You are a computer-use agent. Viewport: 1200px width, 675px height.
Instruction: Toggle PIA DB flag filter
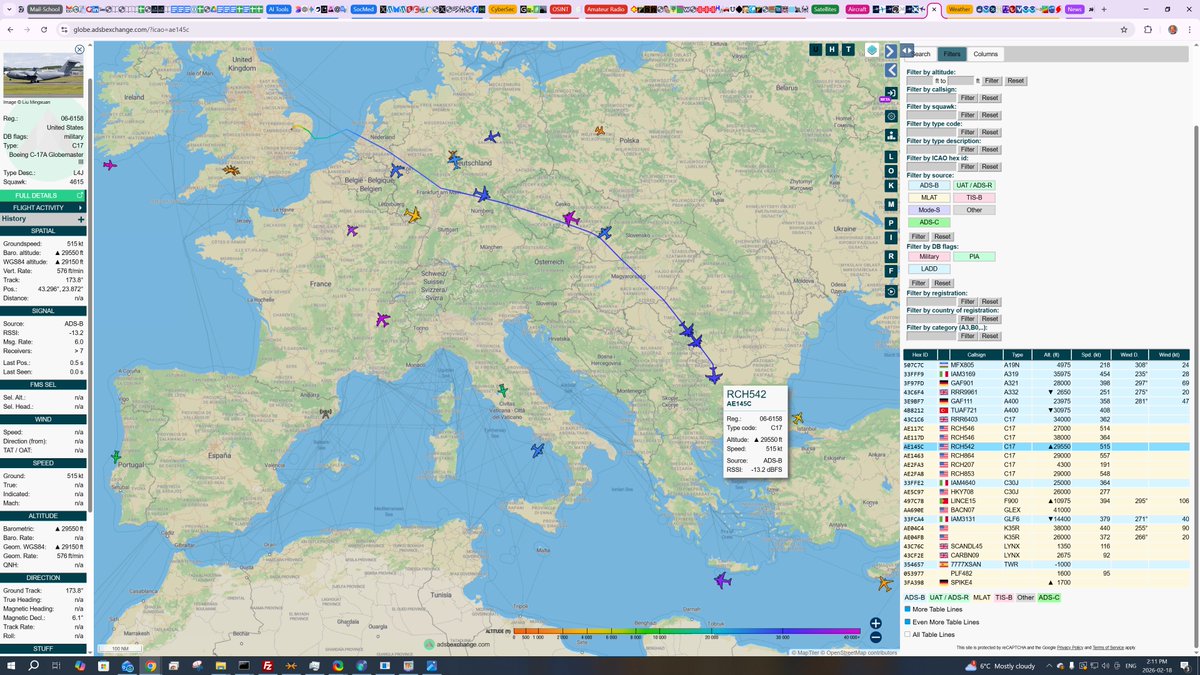[975, 257]
